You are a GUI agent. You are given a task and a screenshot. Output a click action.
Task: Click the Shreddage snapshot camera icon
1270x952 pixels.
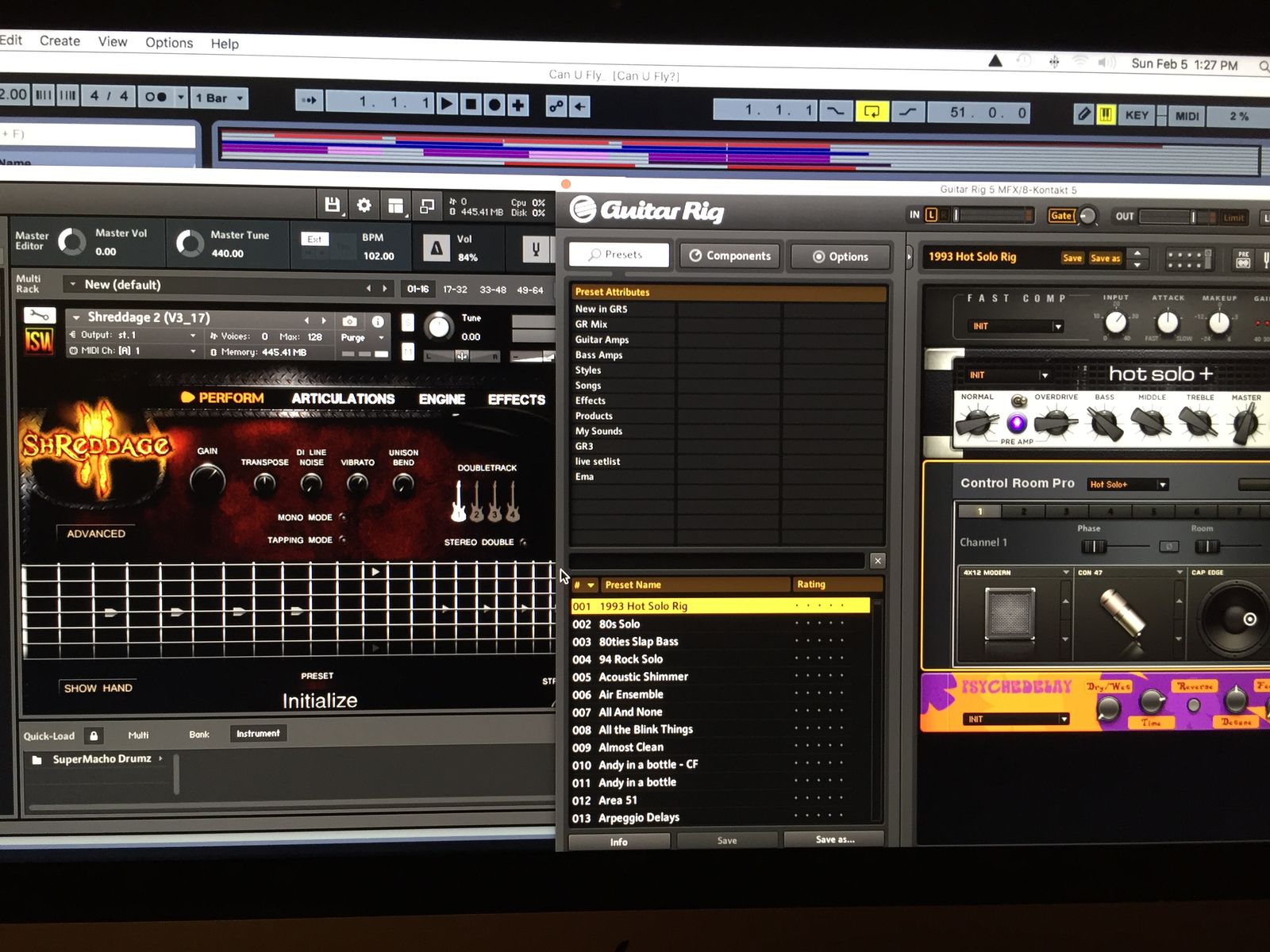349,321
